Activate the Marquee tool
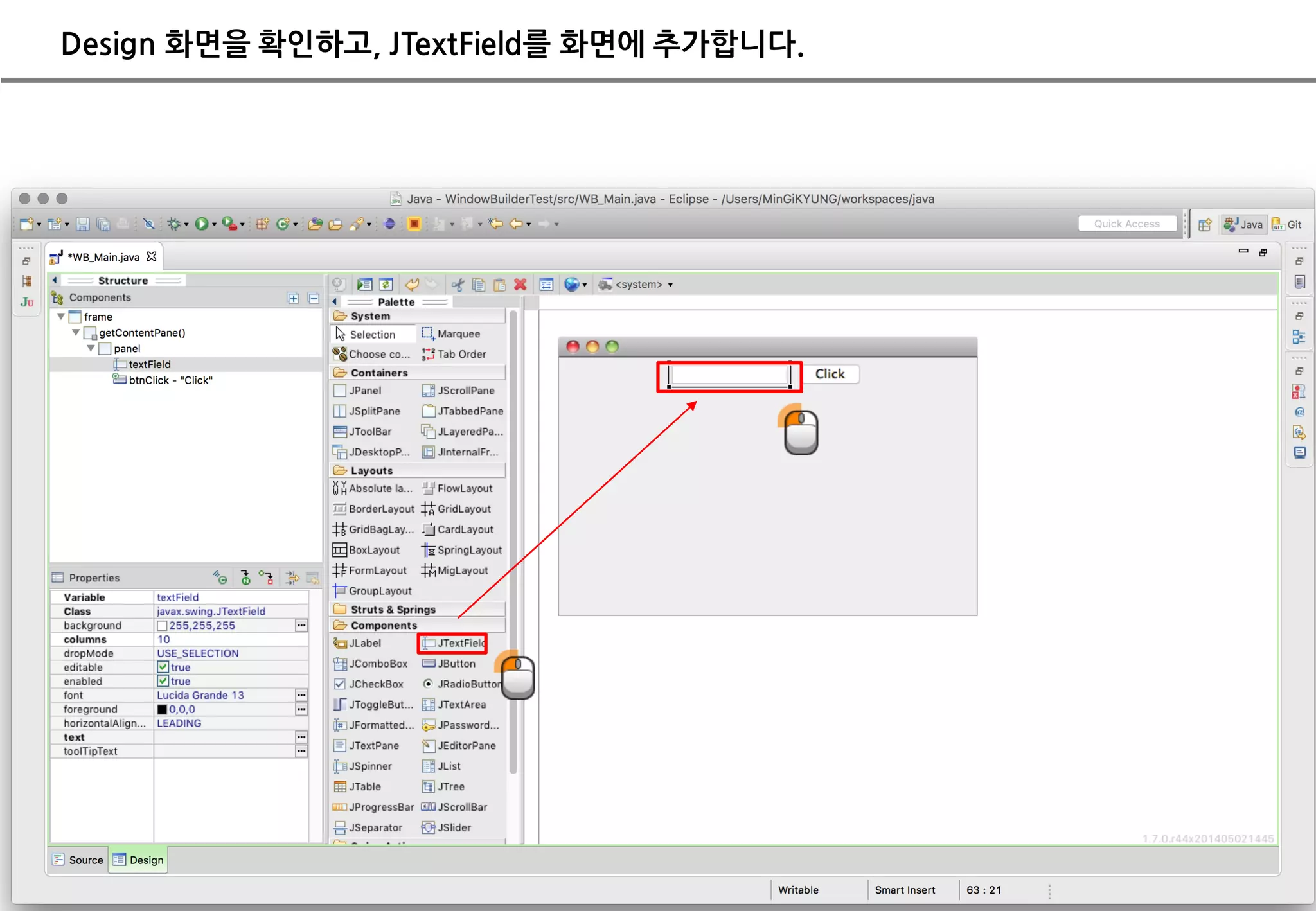1316x911 pixels. pyautogui.click(x=450, y=334)
